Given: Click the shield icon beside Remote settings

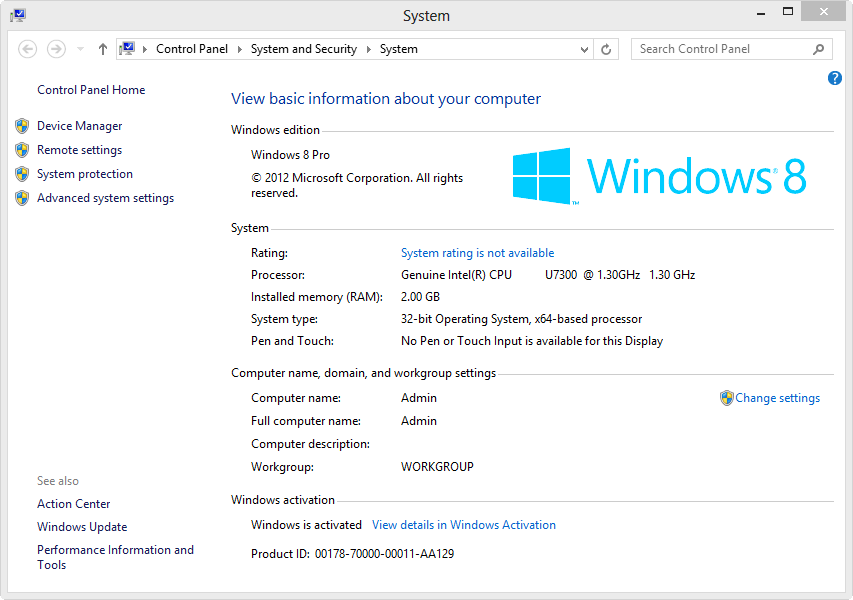Looking at the screenshot, I should (x=22, y=149).
